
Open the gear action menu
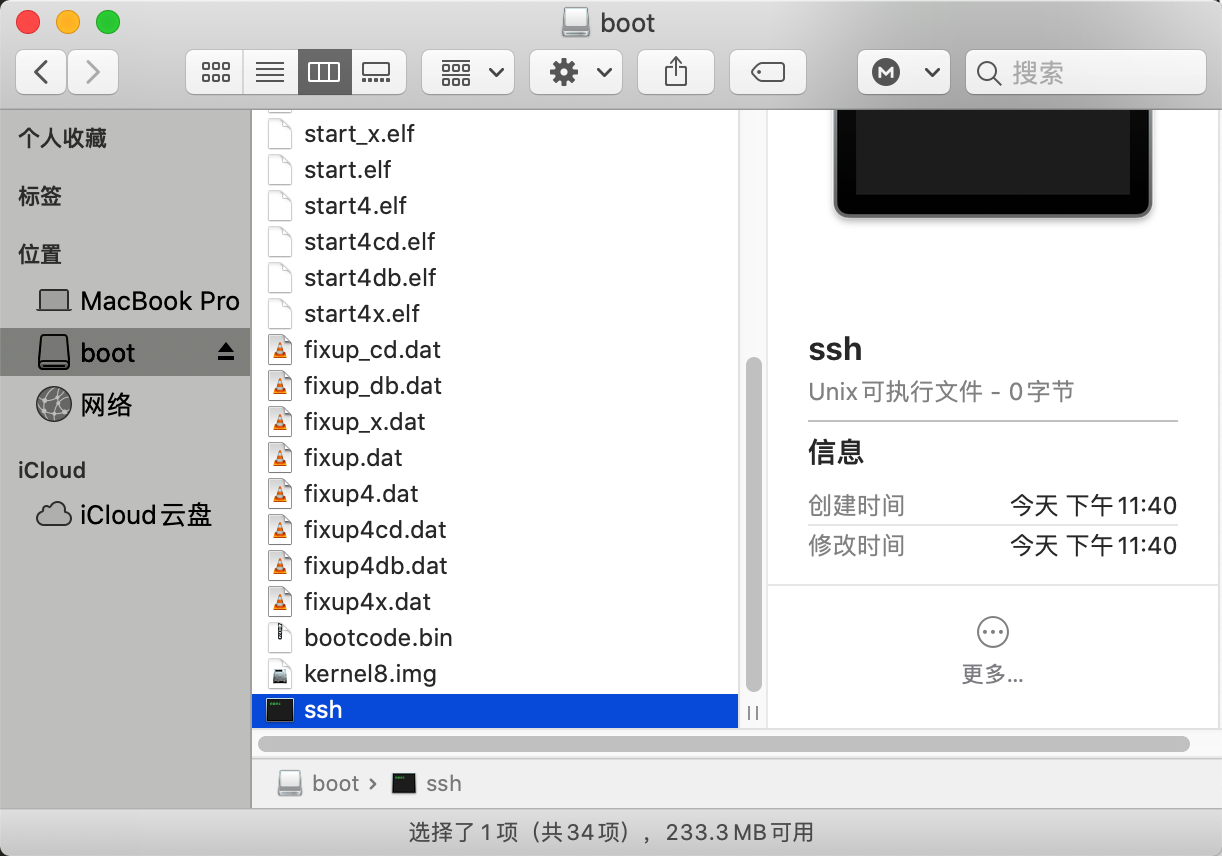[x=576, y=72]
